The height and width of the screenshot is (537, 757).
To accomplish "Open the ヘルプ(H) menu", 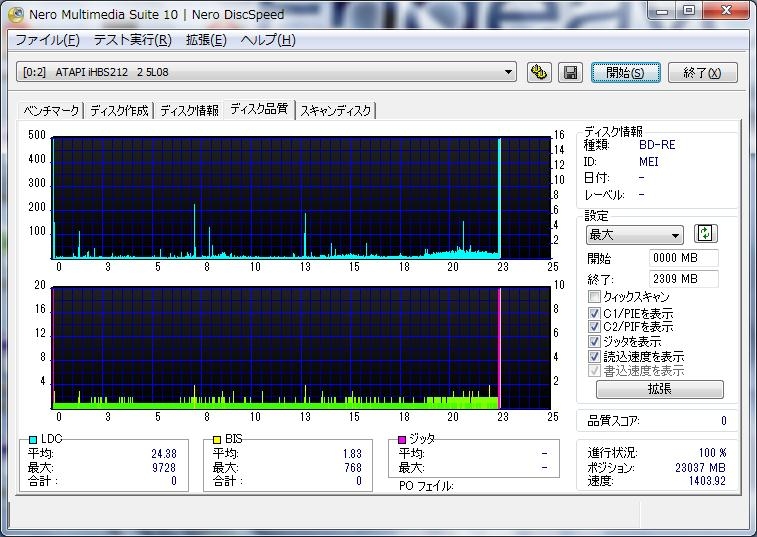I will click(x=268, y=40).
